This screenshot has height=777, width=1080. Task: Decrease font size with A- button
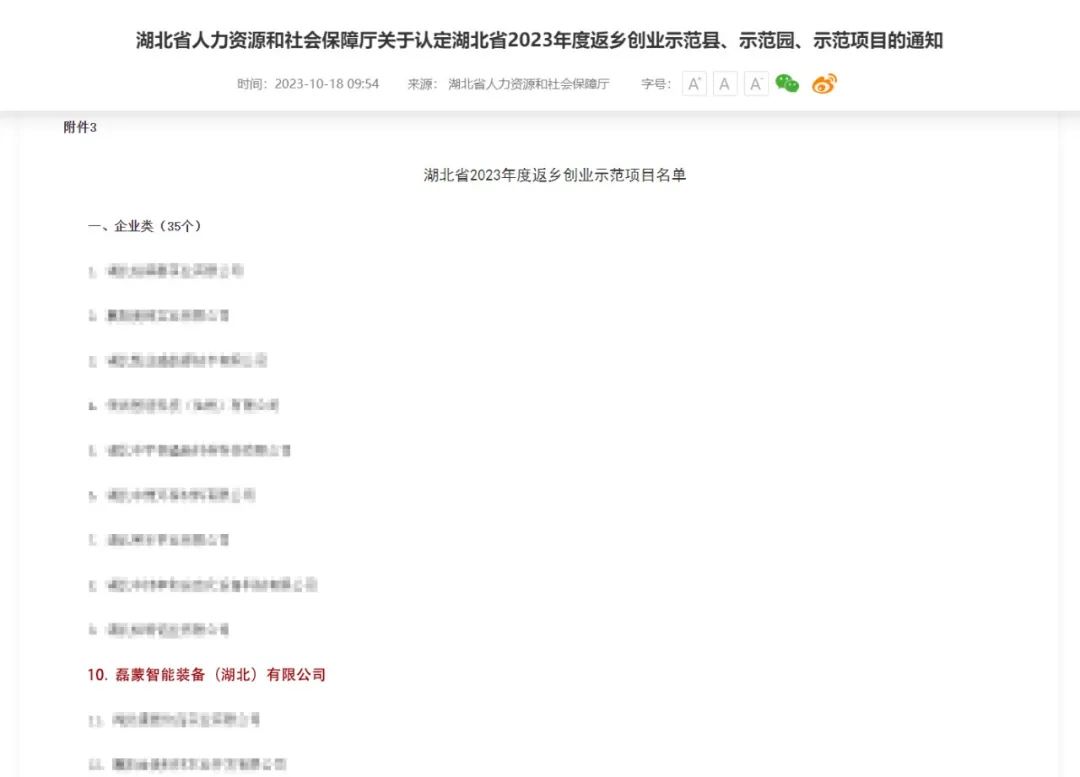(x=756, y=84)
